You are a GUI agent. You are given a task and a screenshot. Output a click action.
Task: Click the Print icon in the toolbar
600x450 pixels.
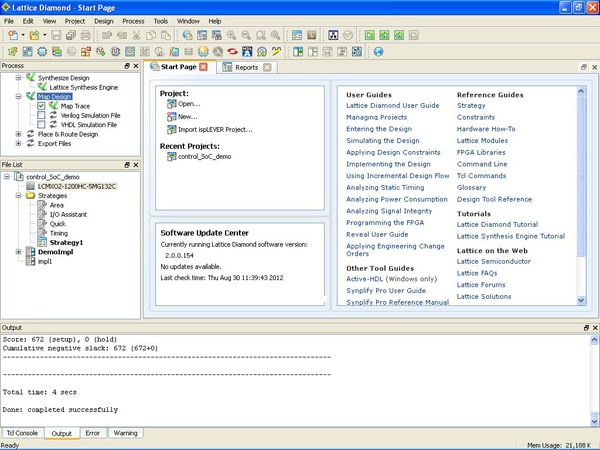[x=84, y=35]
